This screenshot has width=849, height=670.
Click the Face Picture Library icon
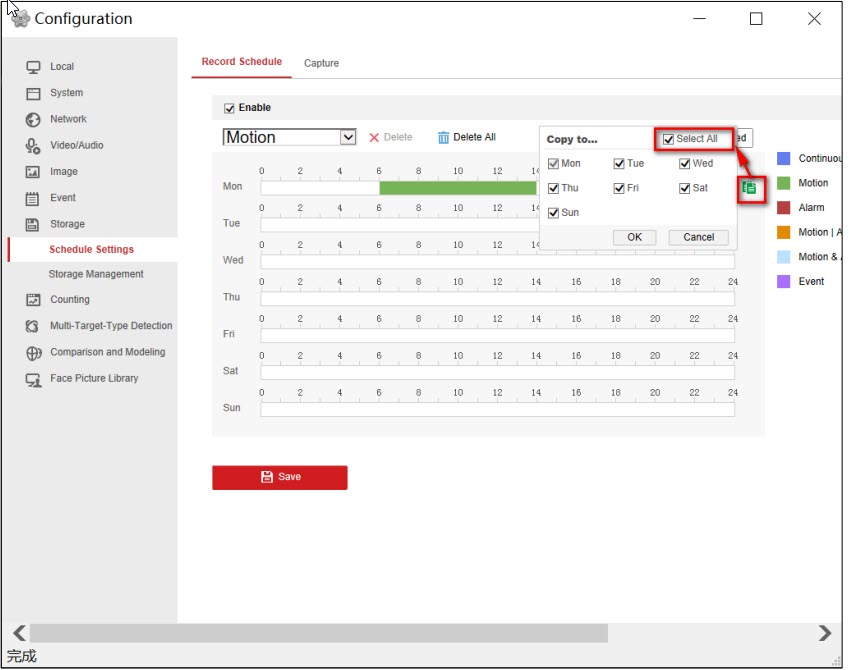(33, 379)
